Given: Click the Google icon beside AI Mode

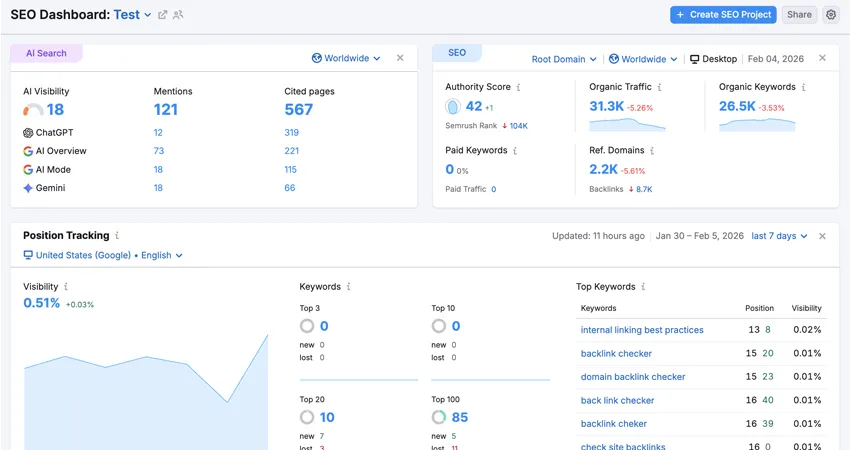Looking at the screenshot, I should coord(28,170).
